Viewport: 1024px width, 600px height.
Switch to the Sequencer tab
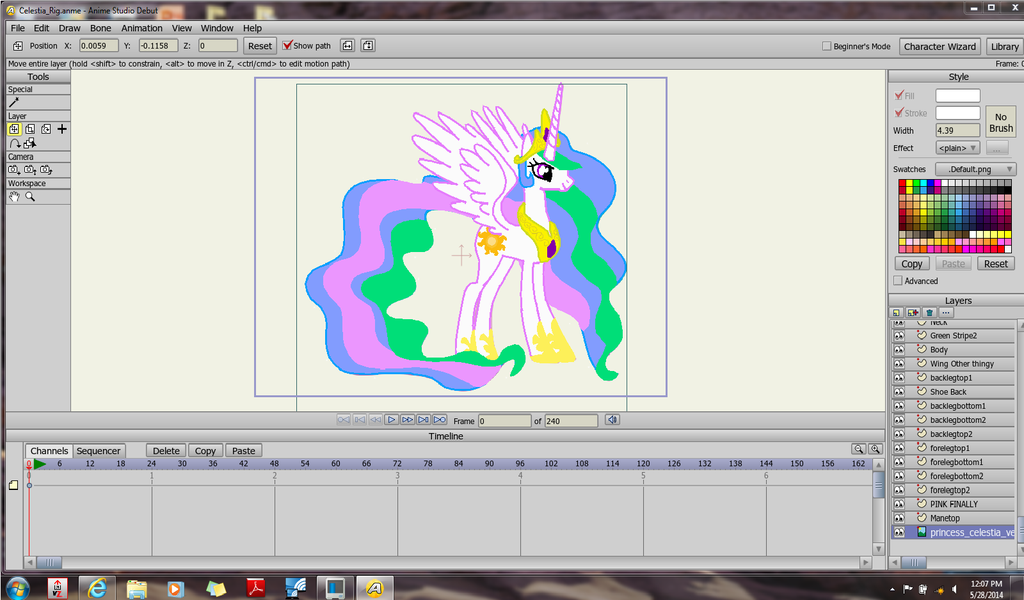click(x=99, y=450)
